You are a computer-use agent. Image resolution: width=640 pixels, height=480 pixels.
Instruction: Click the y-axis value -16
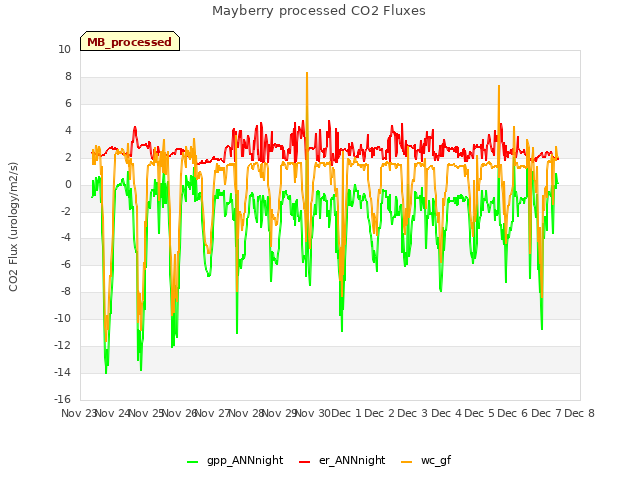(62, 399)
